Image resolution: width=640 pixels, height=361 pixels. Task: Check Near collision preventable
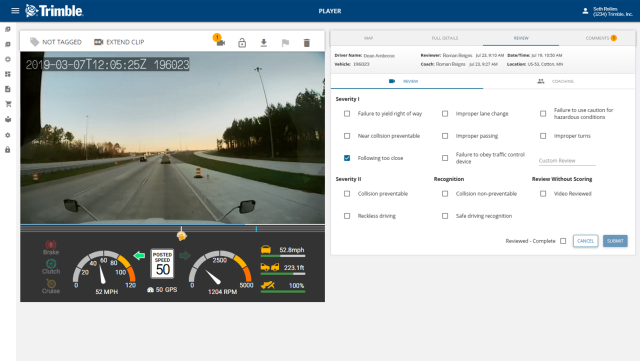347,136
